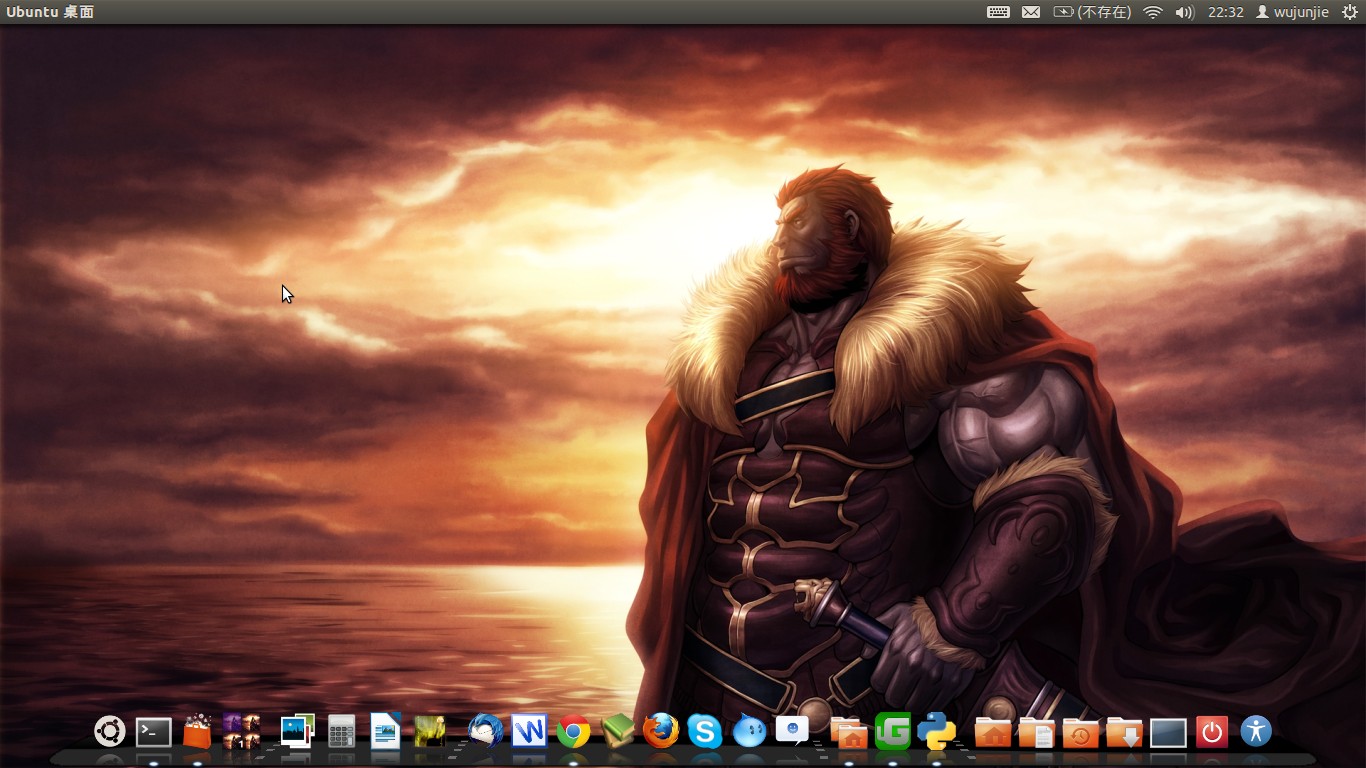The image size is (1366, 768).
Task: Open the blue water-drop messenger icon
Action: pyautogui.click(x=749, y=732)
